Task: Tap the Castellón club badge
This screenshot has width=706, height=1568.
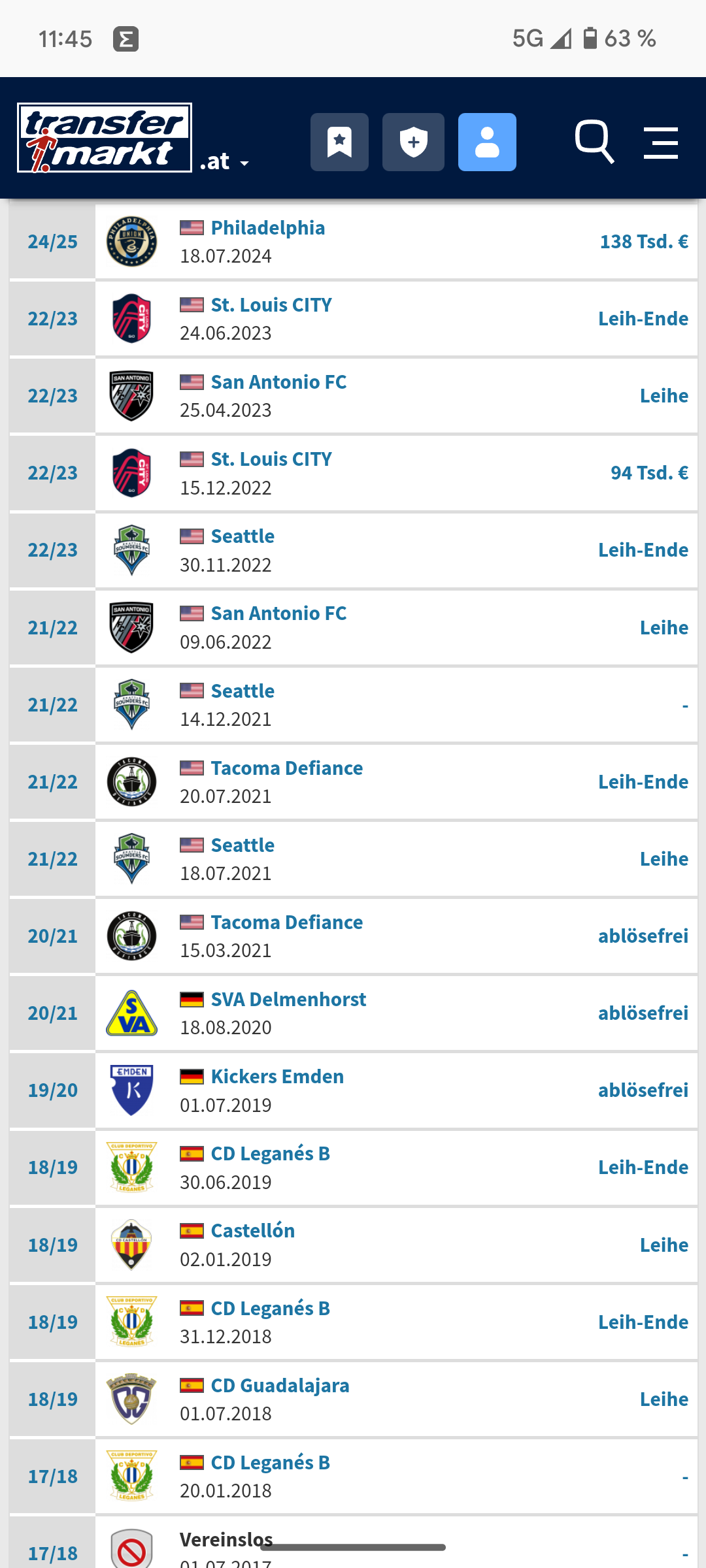Action: [x=131, y=1245]
